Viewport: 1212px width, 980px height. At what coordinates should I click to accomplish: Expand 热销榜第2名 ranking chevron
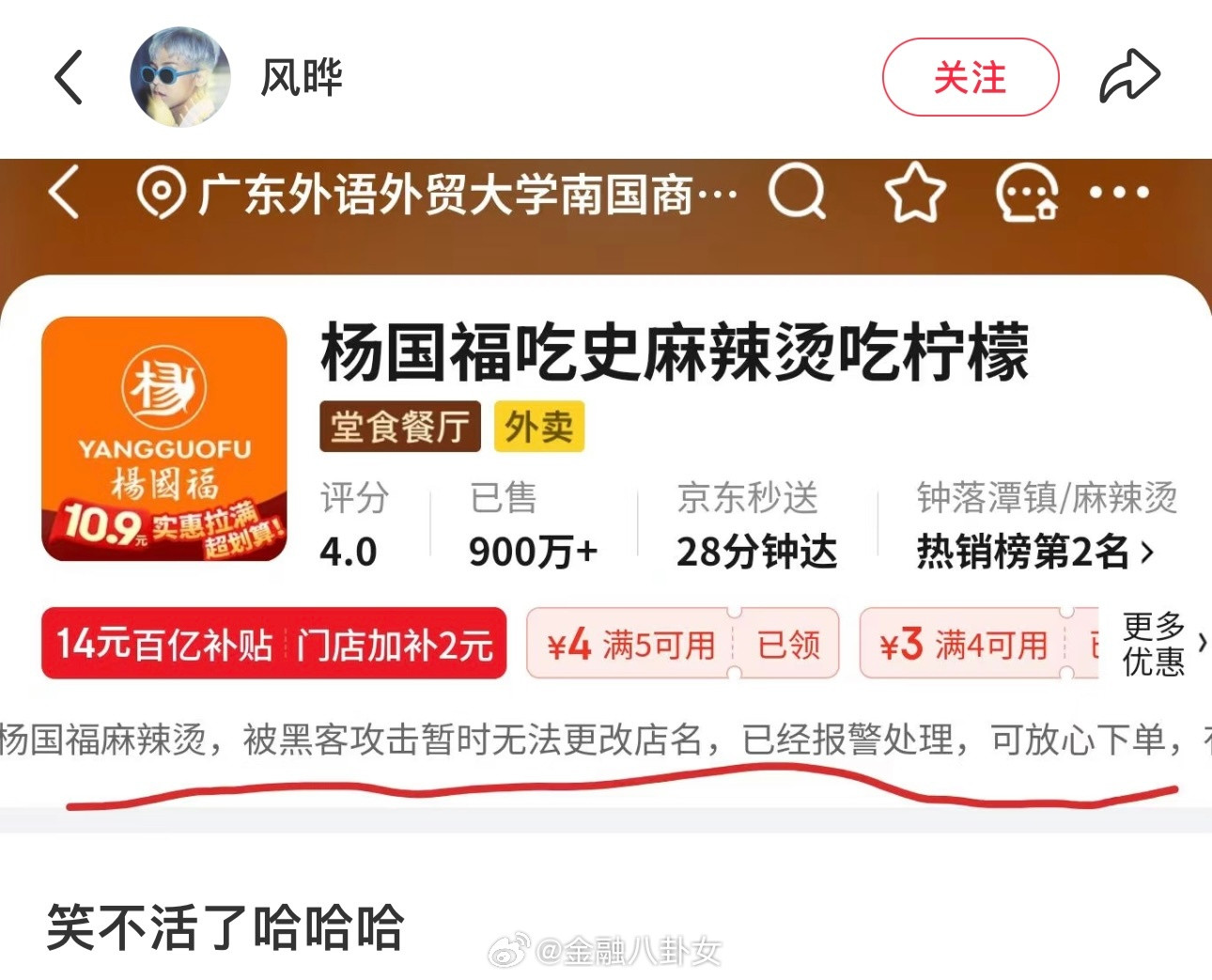[x=1147, y=552]
